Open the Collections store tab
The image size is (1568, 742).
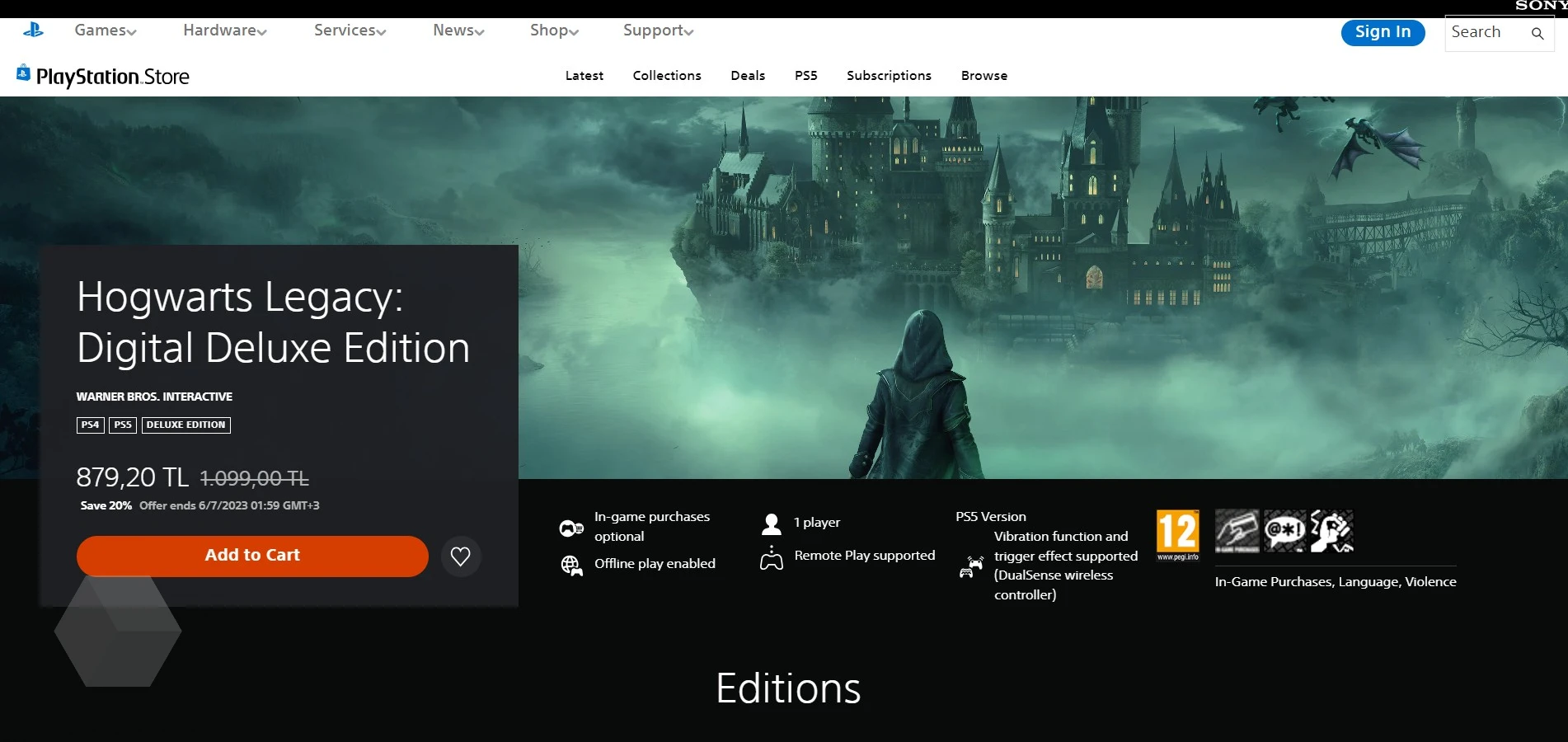tap(667, 76)
